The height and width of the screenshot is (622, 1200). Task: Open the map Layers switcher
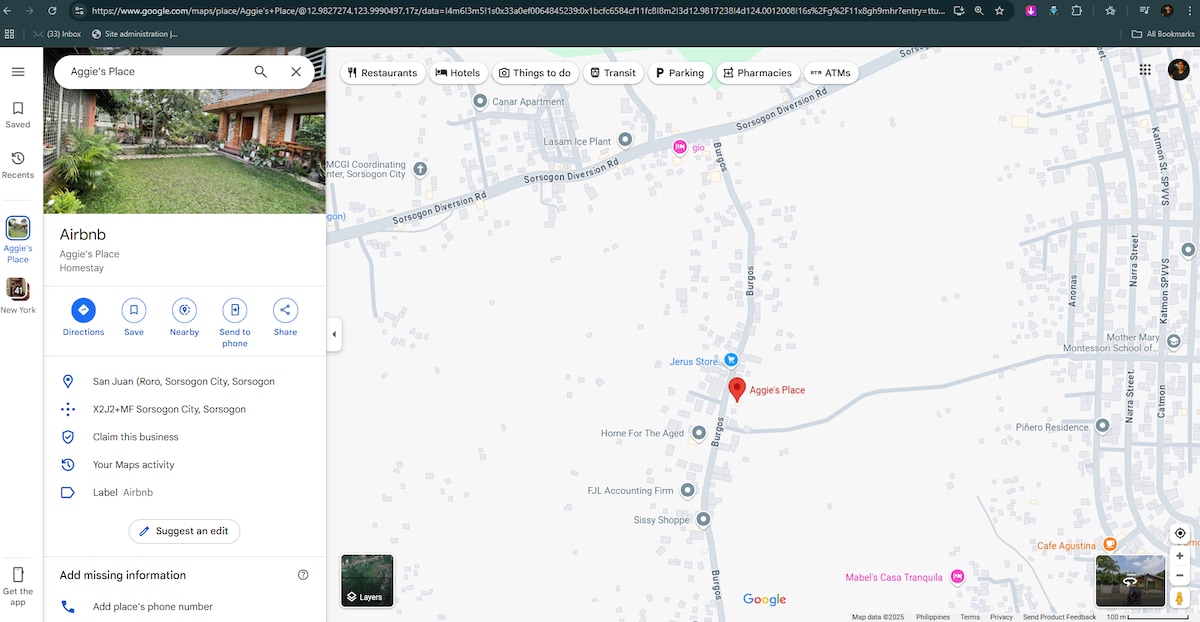367,581
